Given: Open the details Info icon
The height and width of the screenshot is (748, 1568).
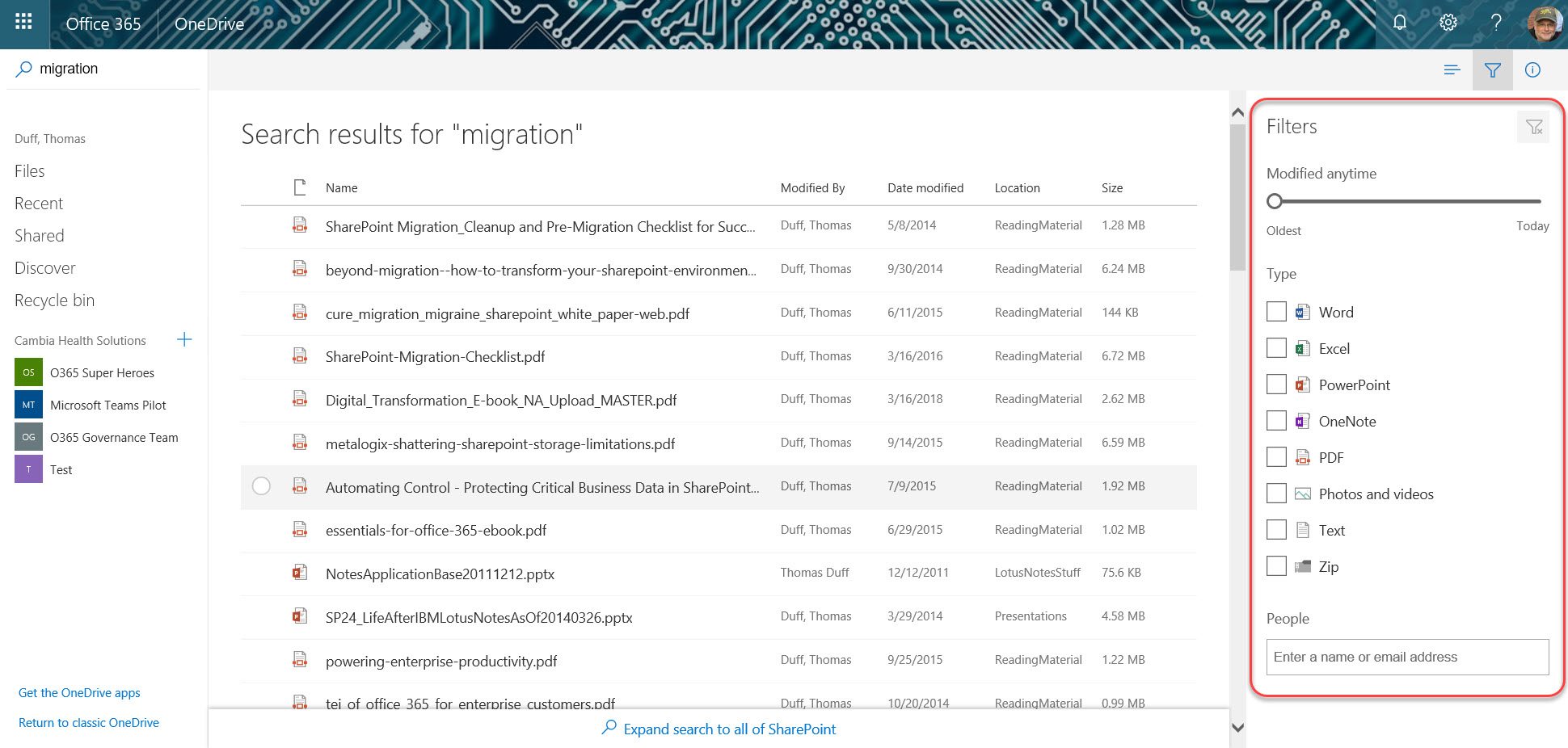Looking at the screenshot, I should click(1532, 69).
